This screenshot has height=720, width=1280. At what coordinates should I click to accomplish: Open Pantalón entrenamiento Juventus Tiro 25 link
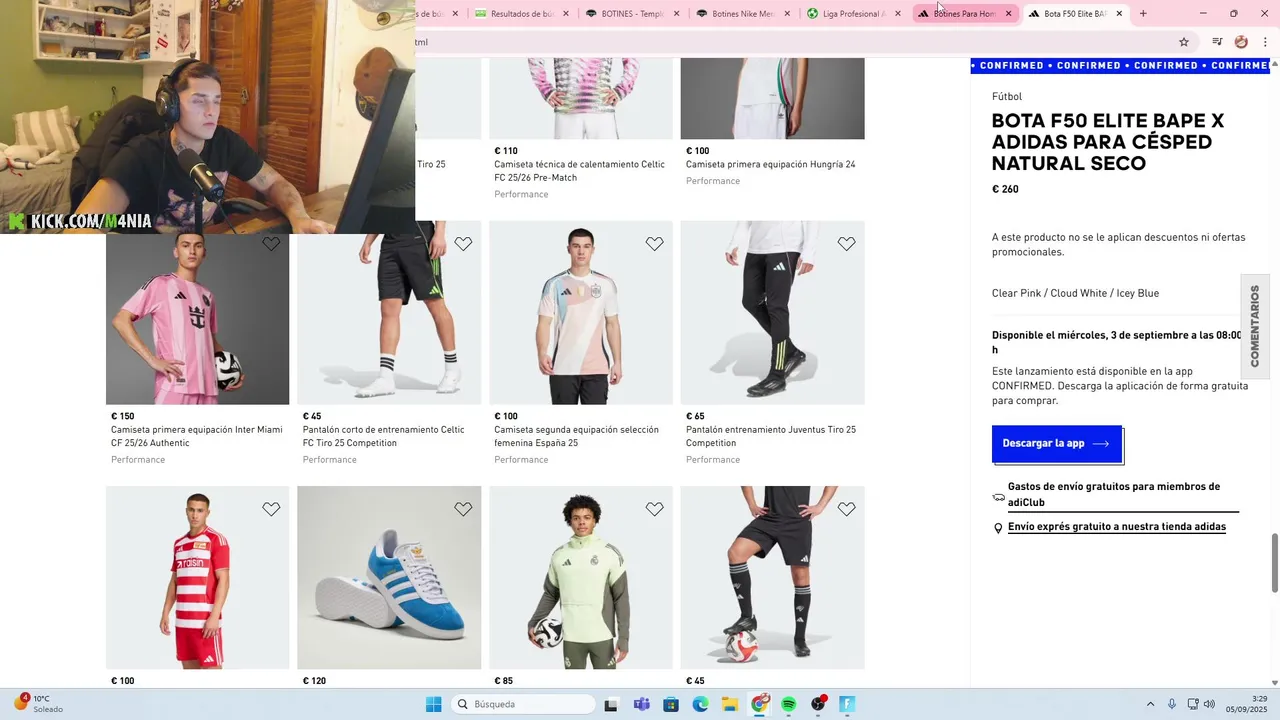(x=771, y=436)
